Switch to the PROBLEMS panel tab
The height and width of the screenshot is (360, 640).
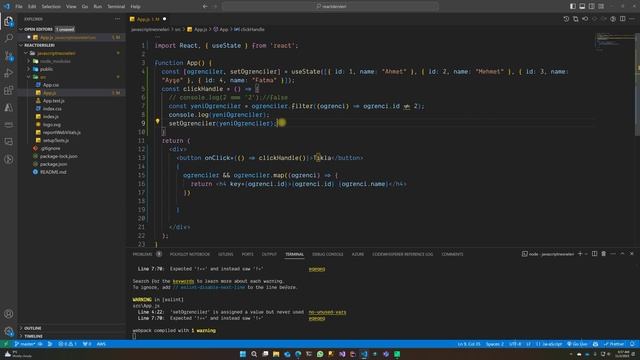(142, 254)
